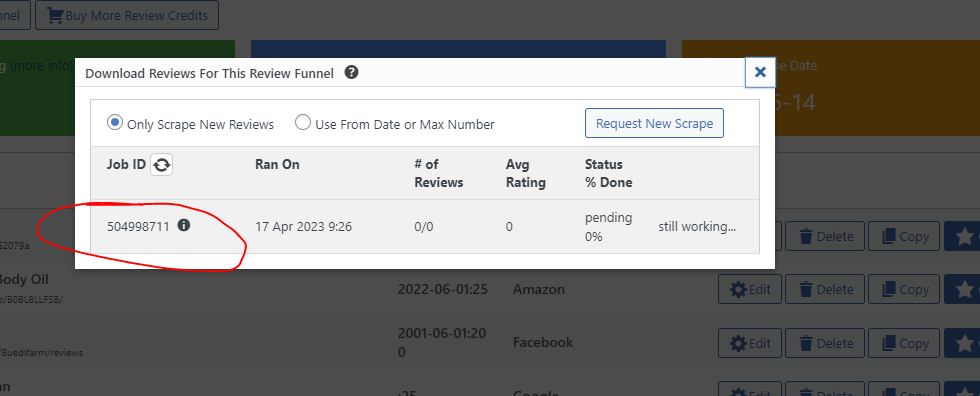
Task: Click Buy More Review Credits button
Action: pyautogui.click(x=127, y=15)
